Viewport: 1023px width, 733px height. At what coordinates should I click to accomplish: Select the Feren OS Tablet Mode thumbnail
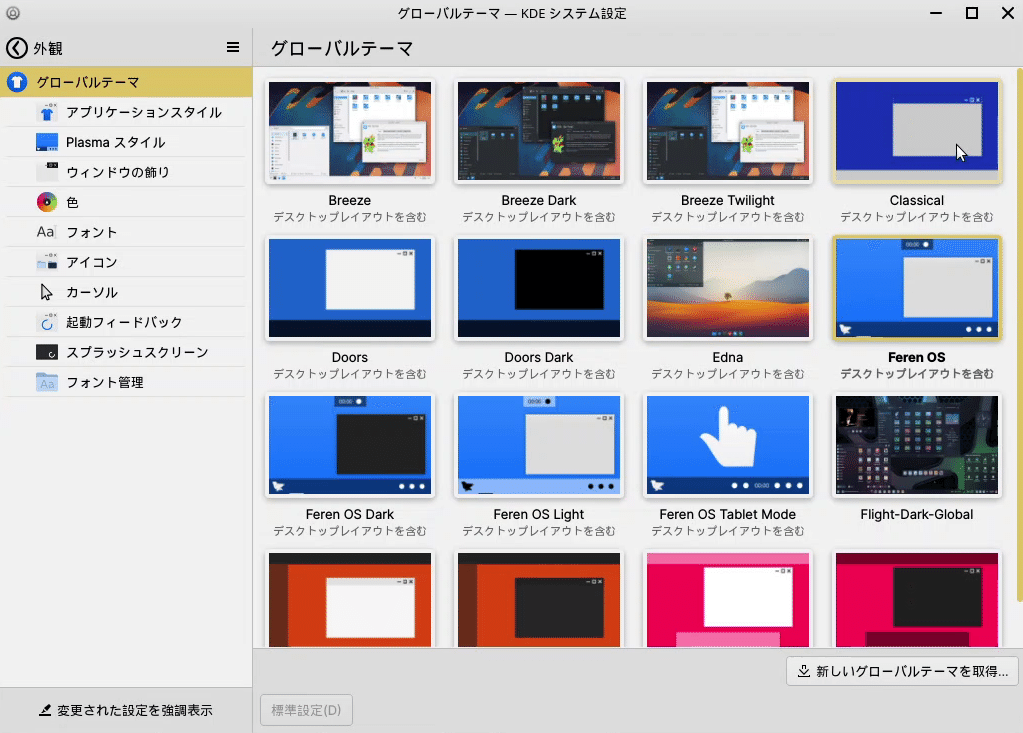[727, 445]
